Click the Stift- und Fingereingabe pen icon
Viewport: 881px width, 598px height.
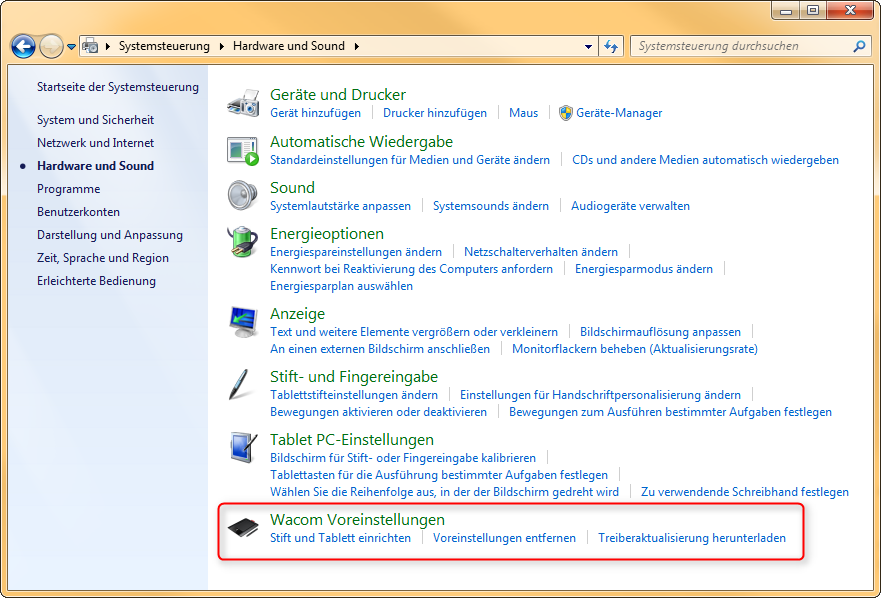point(241,386)
